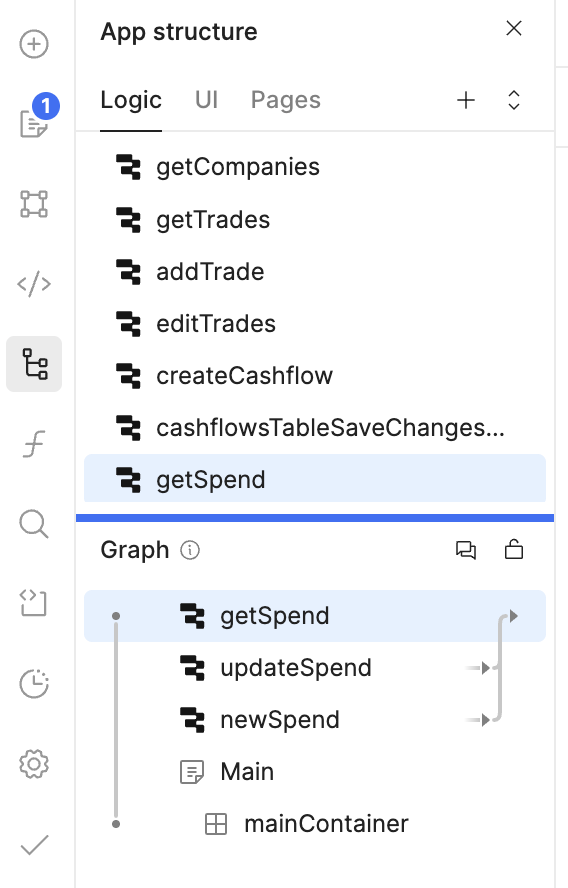This screenshot has width=568, height=888.
Task: Switch to the Pages tab
Action: point(285,100)
